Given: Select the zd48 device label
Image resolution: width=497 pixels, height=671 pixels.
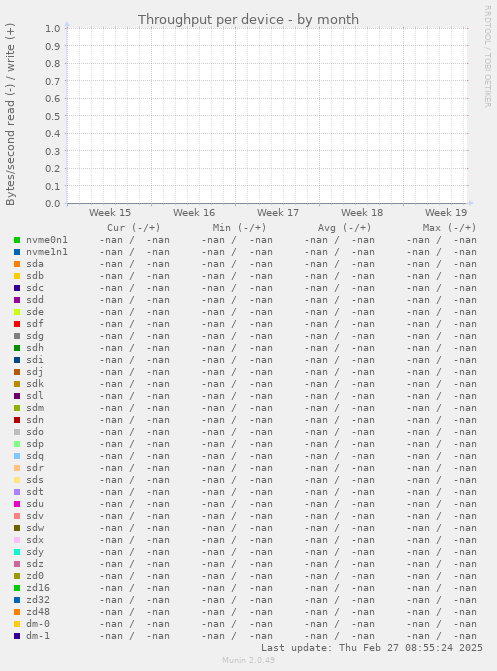Looking at the screenshot, I should click(x=38, y=612).
